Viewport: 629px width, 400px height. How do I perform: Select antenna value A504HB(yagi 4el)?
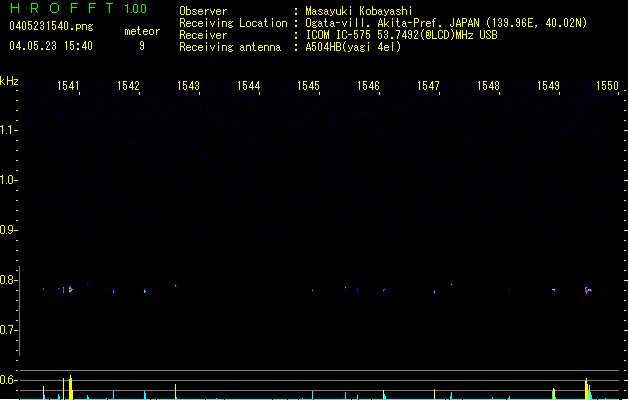353,47
